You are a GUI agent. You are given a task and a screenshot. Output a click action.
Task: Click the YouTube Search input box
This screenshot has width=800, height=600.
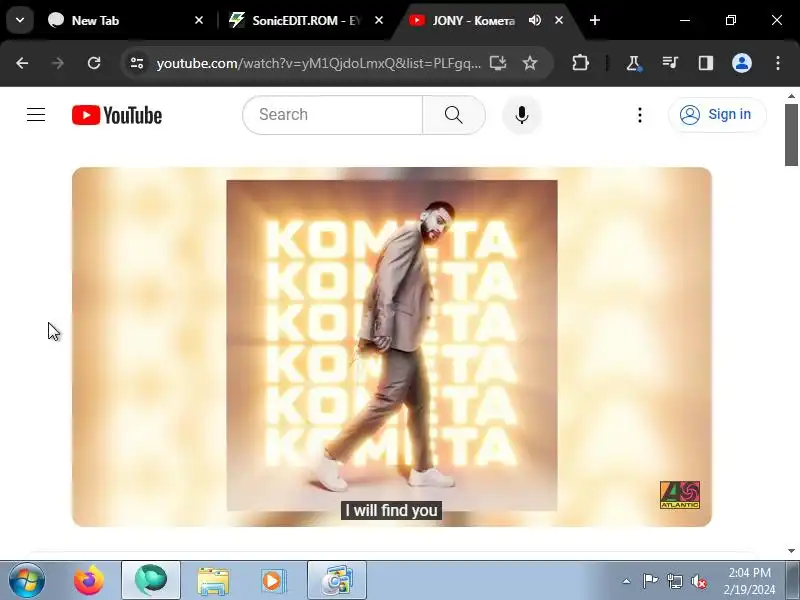(333, 115)
